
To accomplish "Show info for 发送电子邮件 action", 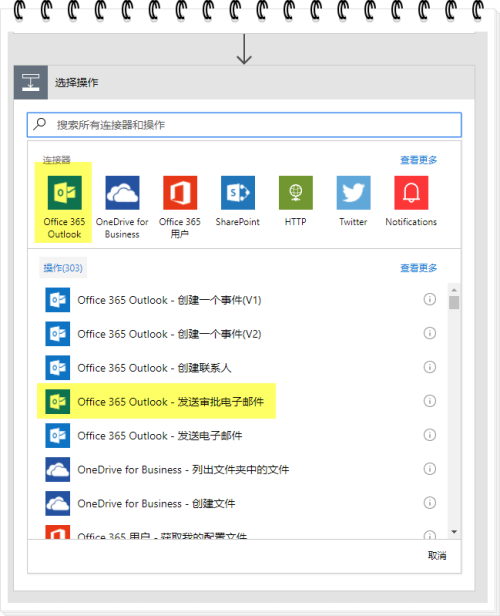I will [x=430, y=435].
